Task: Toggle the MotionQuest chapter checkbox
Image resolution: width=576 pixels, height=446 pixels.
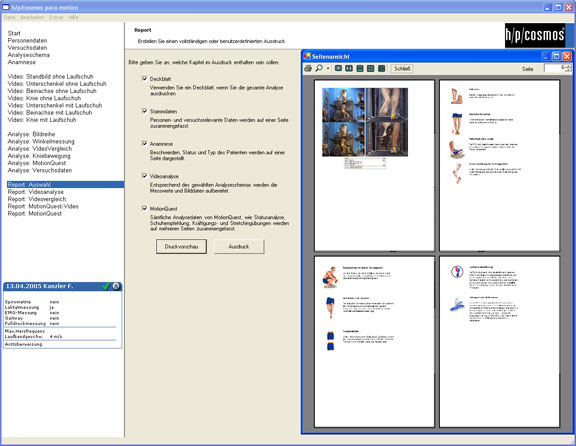Action: coord(144,208)
